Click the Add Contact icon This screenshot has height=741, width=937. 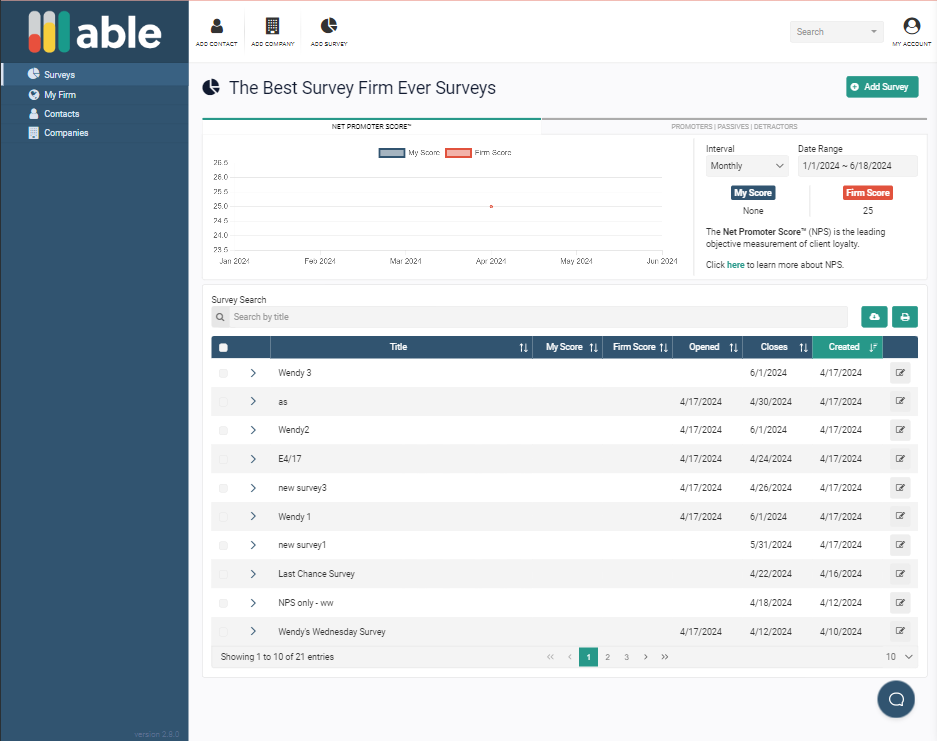point(217,27)
